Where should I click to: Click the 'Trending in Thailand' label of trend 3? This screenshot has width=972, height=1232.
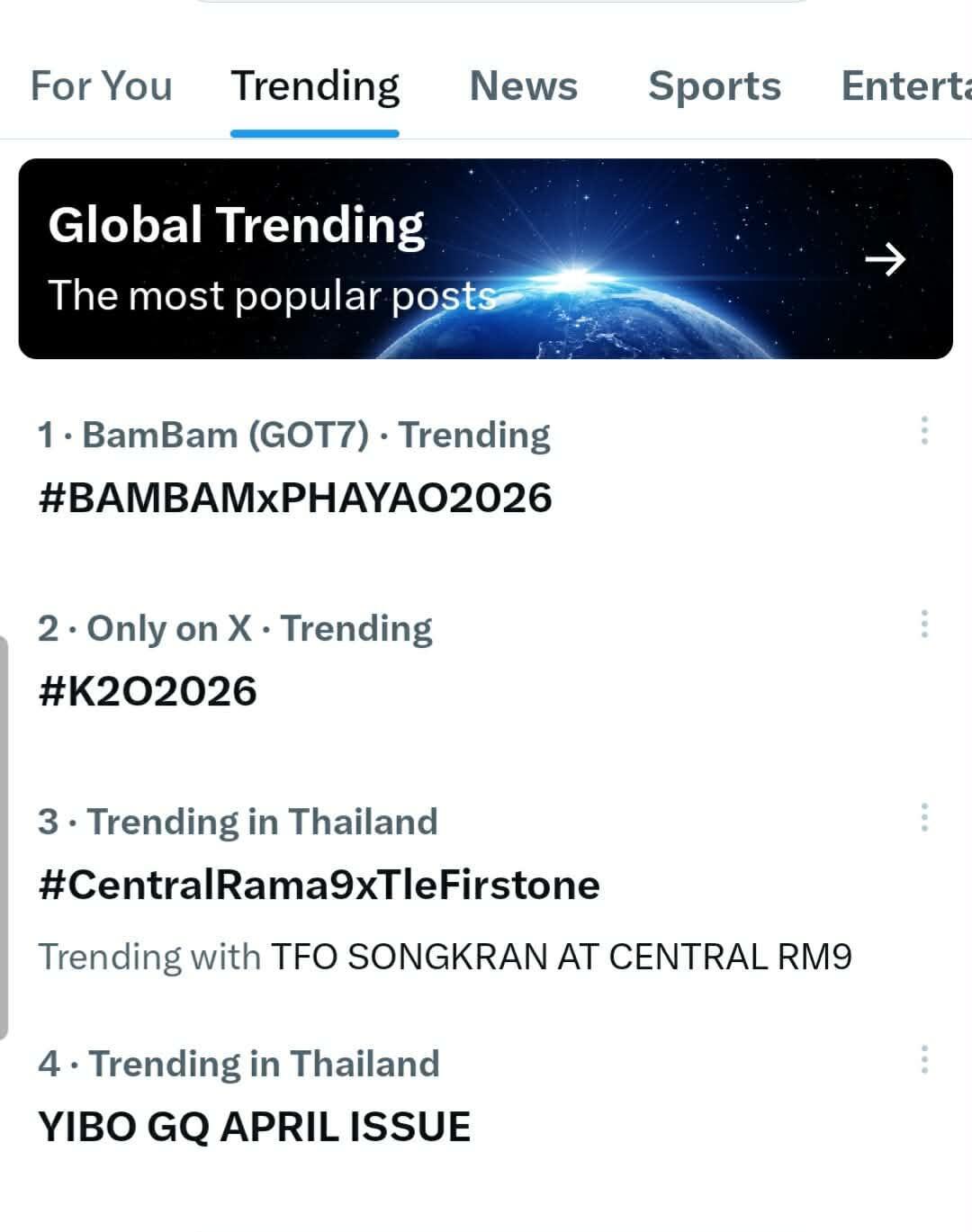[262, 822]
